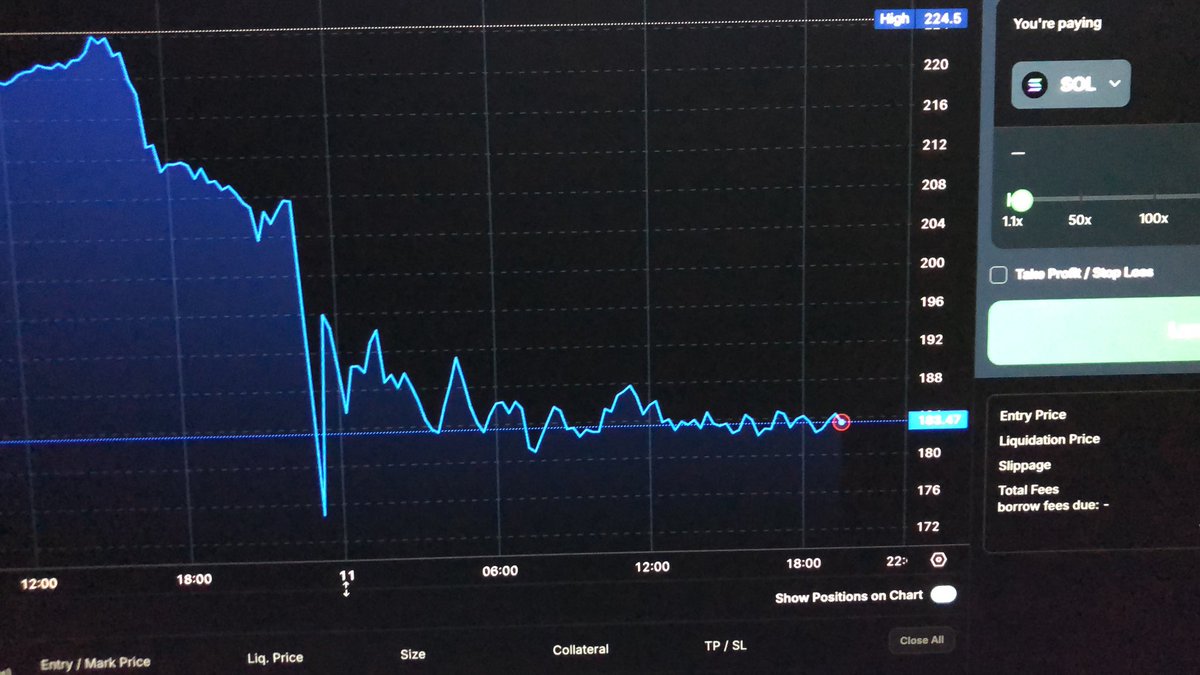The width and height of the screenshot is (1200, 675).
Task: Click the High 224.5 price flag
Action: (920, 18)
